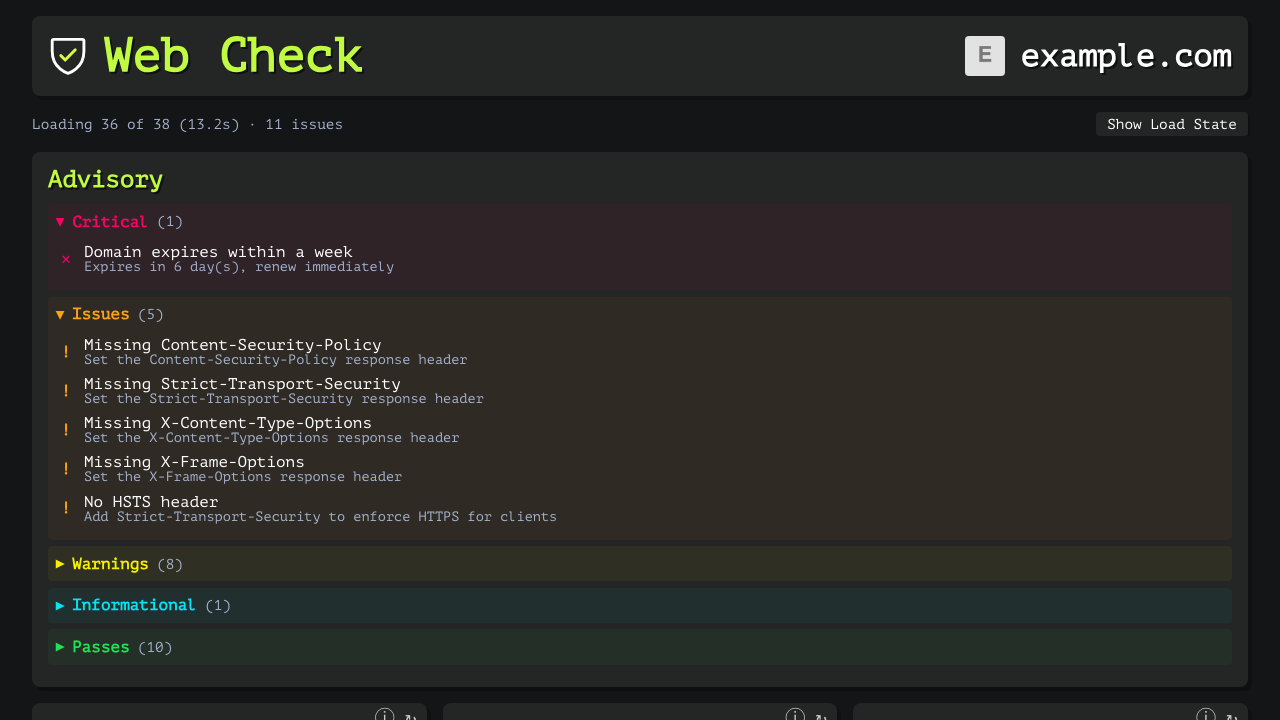
Task: Click 'Set the Strict-Transport-Security response header' hint
Action: click(284, 399)
